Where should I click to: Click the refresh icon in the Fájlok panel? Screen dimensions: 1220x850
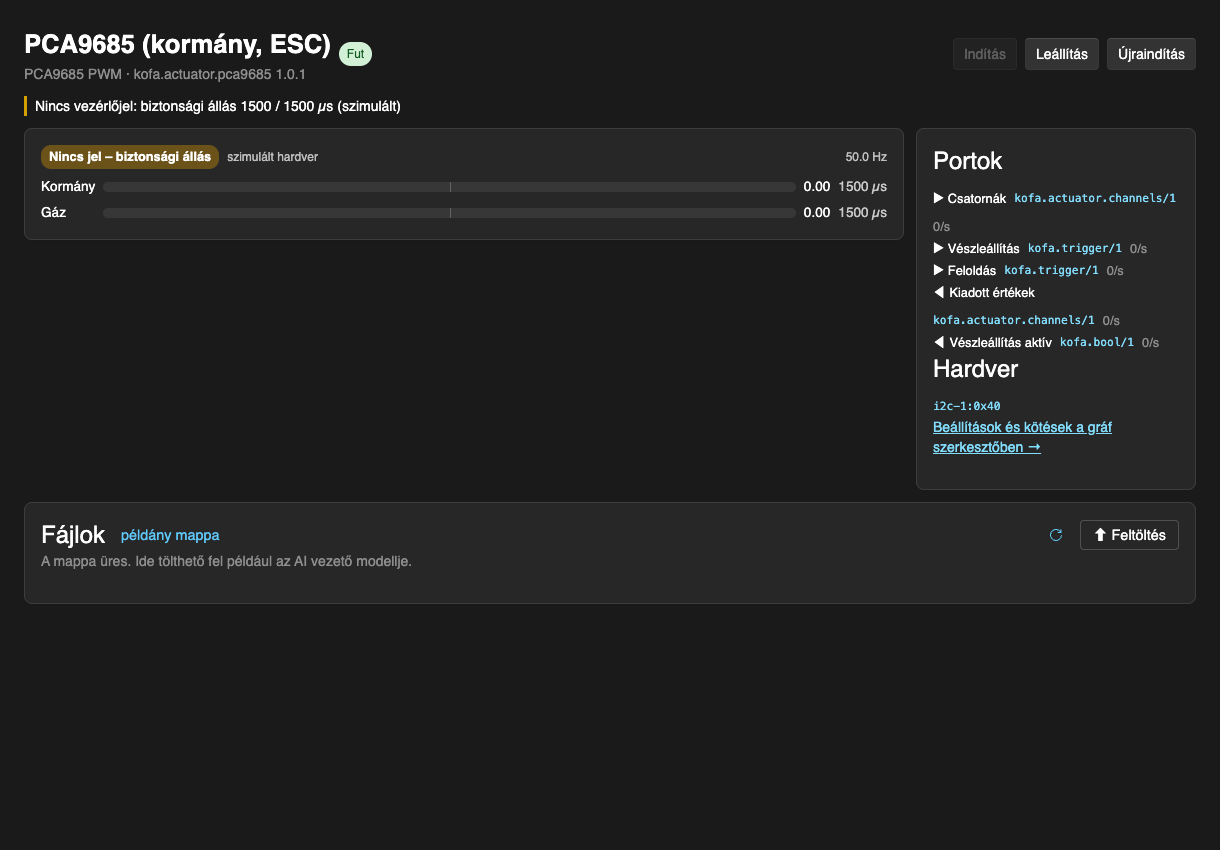[1055, 535]
